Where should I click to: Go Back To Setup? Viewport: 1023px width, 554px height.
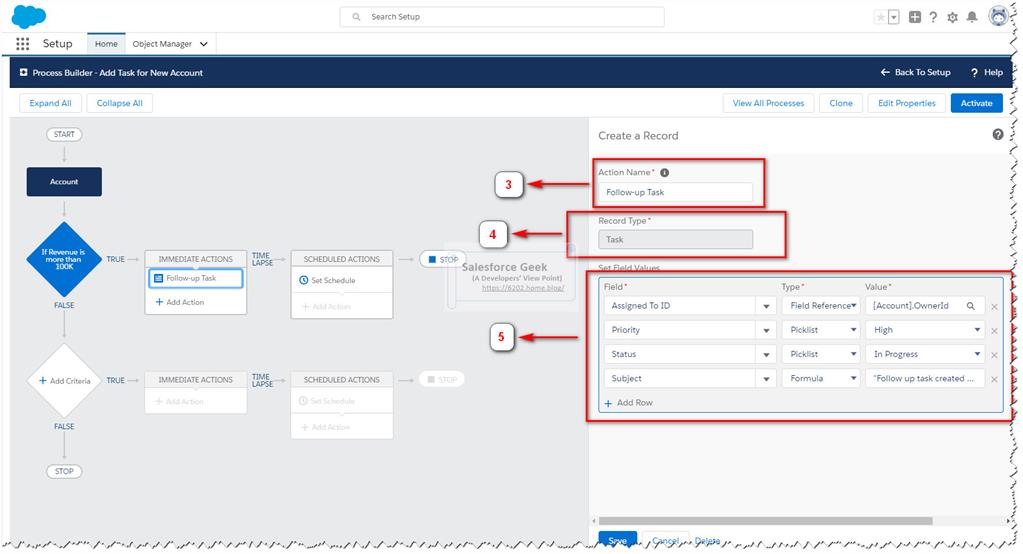(x=915, y=72)
